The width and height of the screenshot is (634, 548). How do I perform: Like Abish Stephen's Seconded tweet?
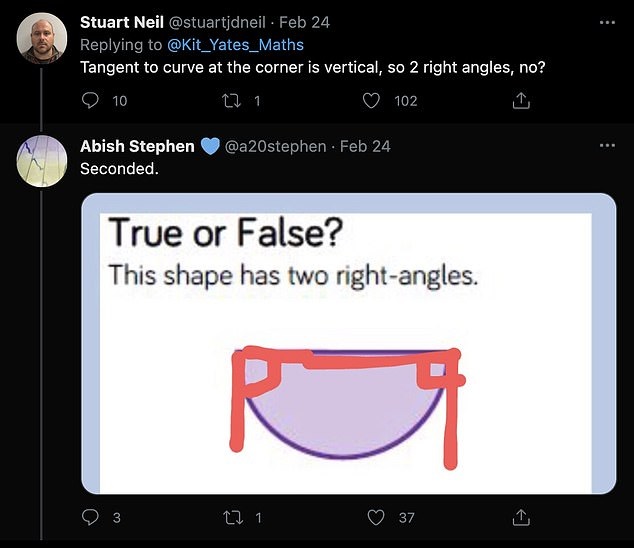[376, 518]
